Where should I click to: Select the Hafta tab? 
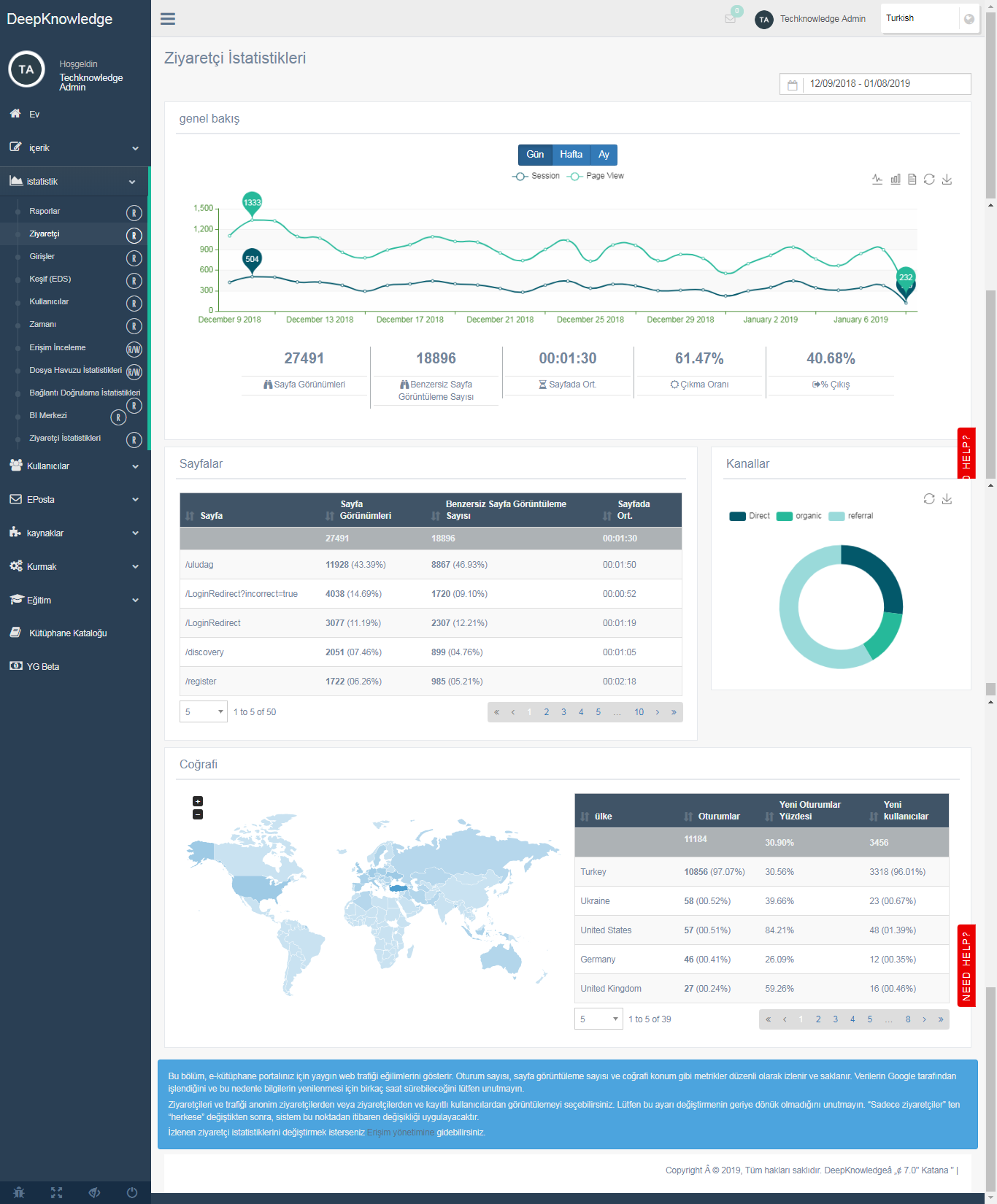tap(571, 155)
